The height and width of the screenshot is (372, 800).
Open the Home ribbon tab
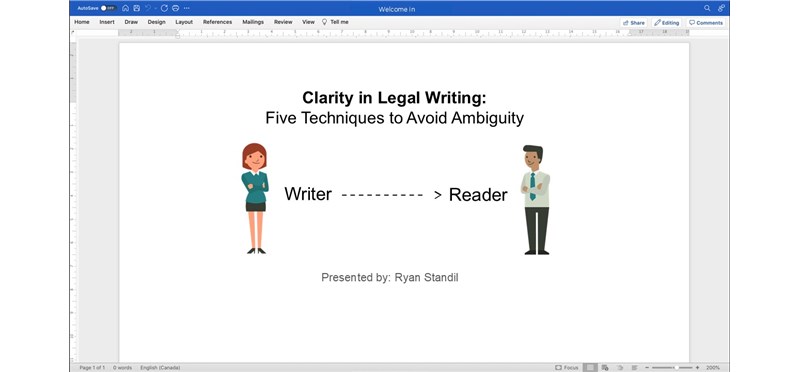(82, 22)
